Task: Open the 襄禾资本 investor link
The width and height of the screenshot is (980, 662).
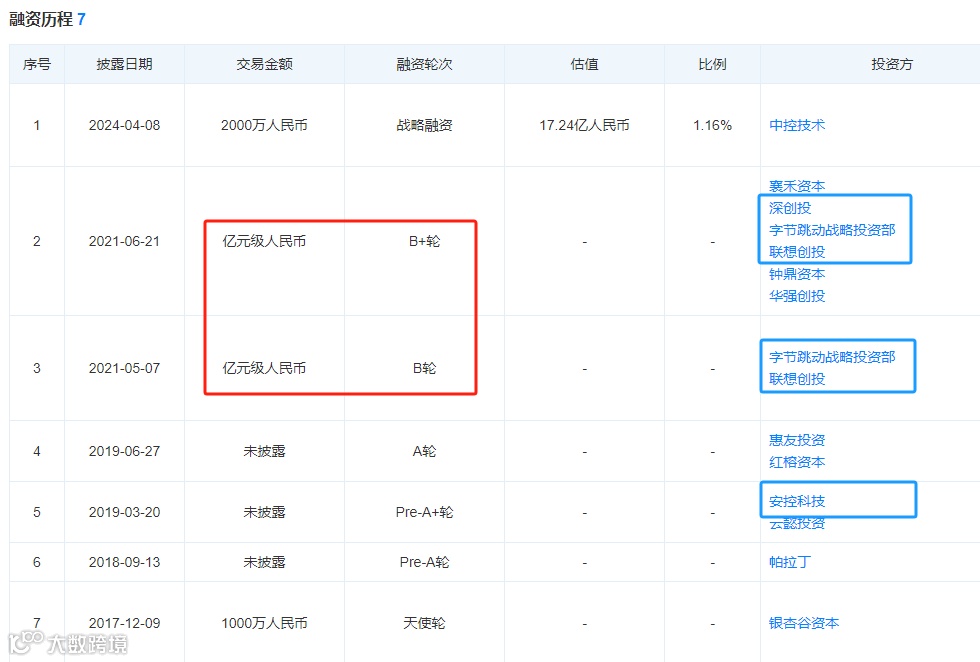Action: point(797,186)
